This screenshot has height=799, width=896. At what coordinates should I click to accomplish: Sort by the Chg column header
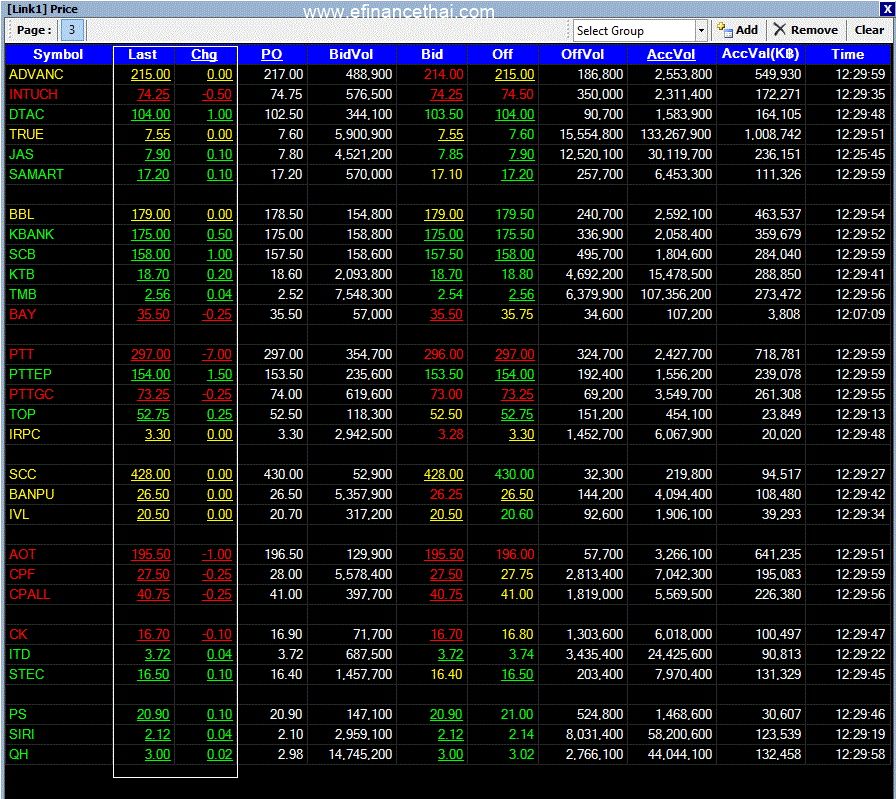pos(205,54)
